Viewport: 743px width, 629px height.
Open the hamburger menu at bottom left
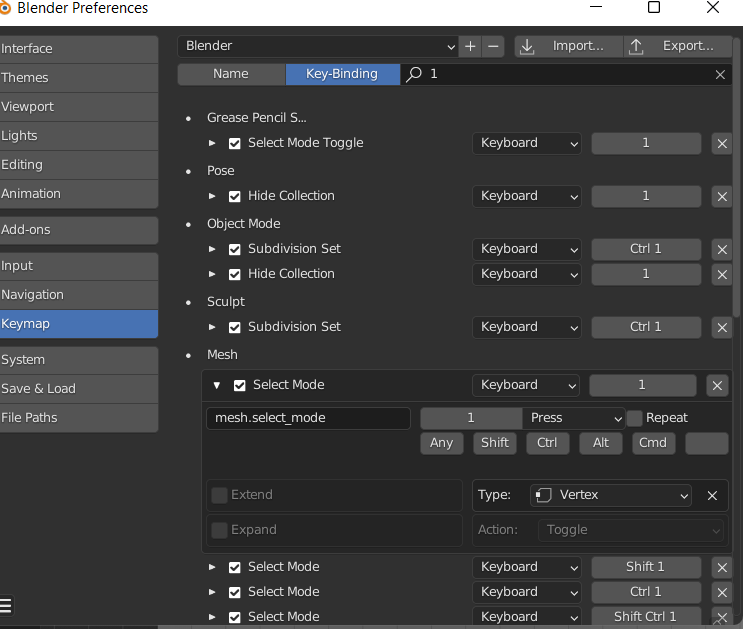pyautogui.click(x=6, y=605)
